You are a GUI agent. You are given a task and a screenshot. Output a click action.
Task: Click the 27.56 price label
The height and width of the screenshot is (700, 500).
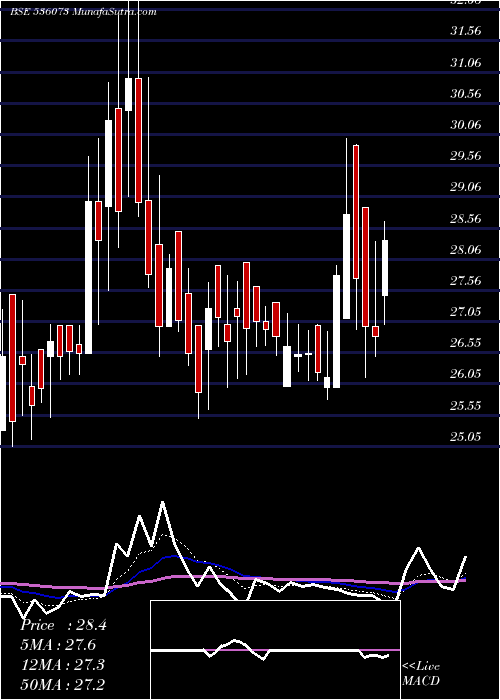pyautogui.click(x=466, y=280)
